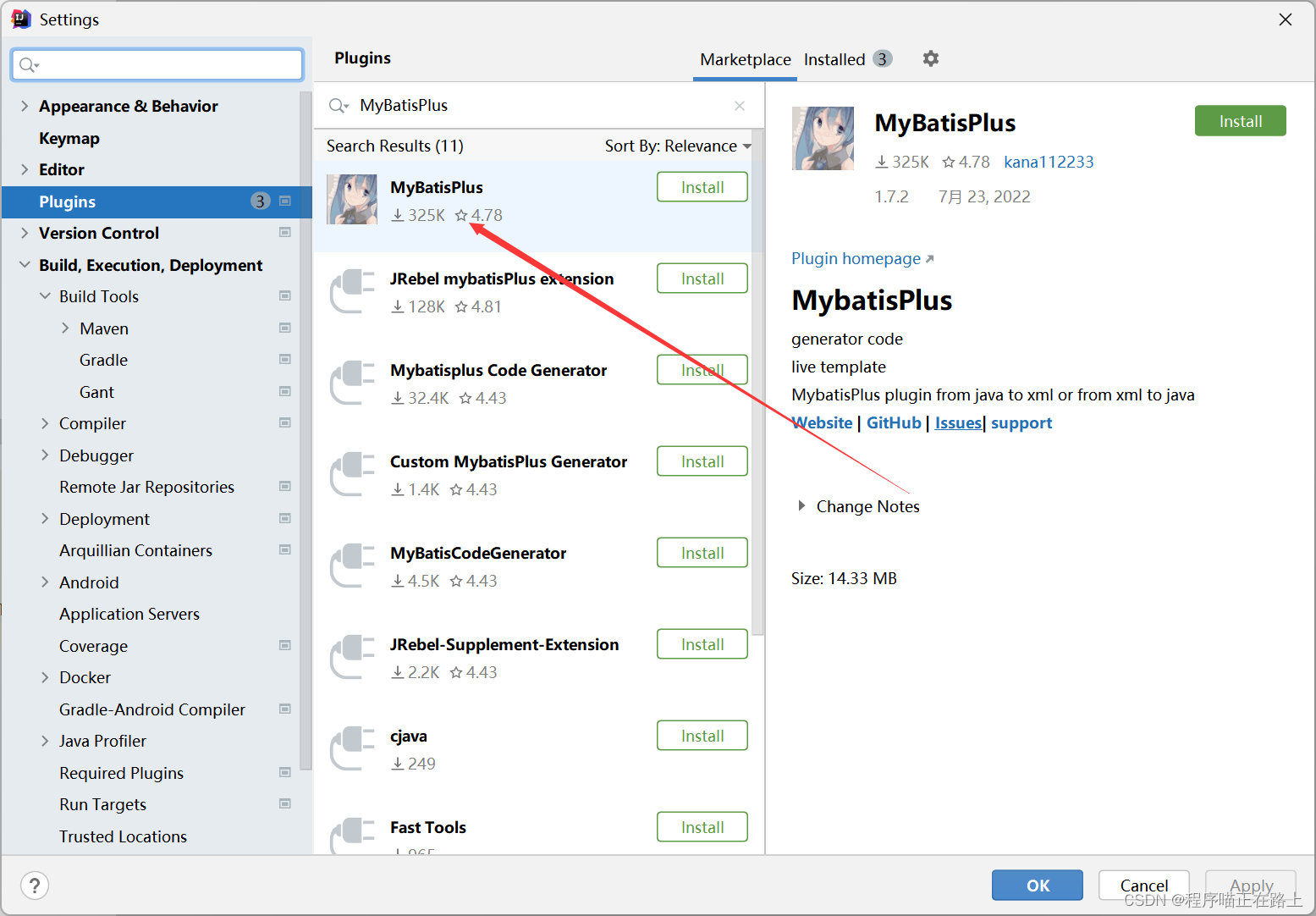Expand the Version Control node
This screenshot has height=916, width=1316.
click(x=25, y=233)
